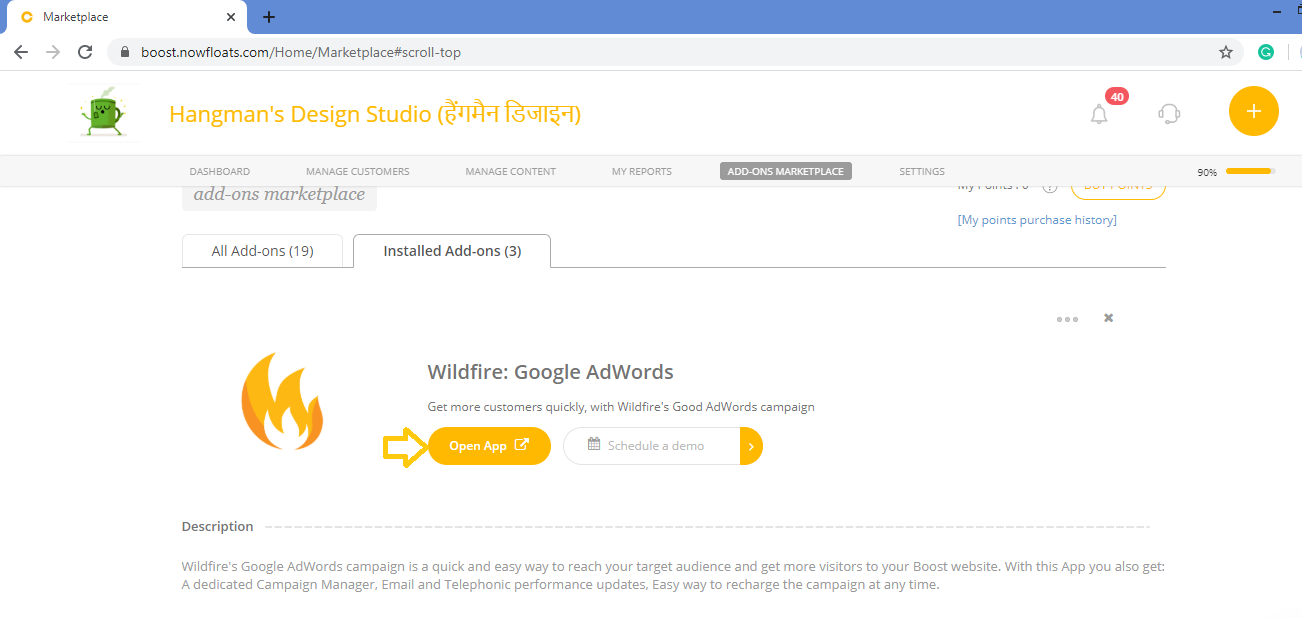Close the Wildfire add-on details panel
The image size is (1302, 618).
[1108, 318]
